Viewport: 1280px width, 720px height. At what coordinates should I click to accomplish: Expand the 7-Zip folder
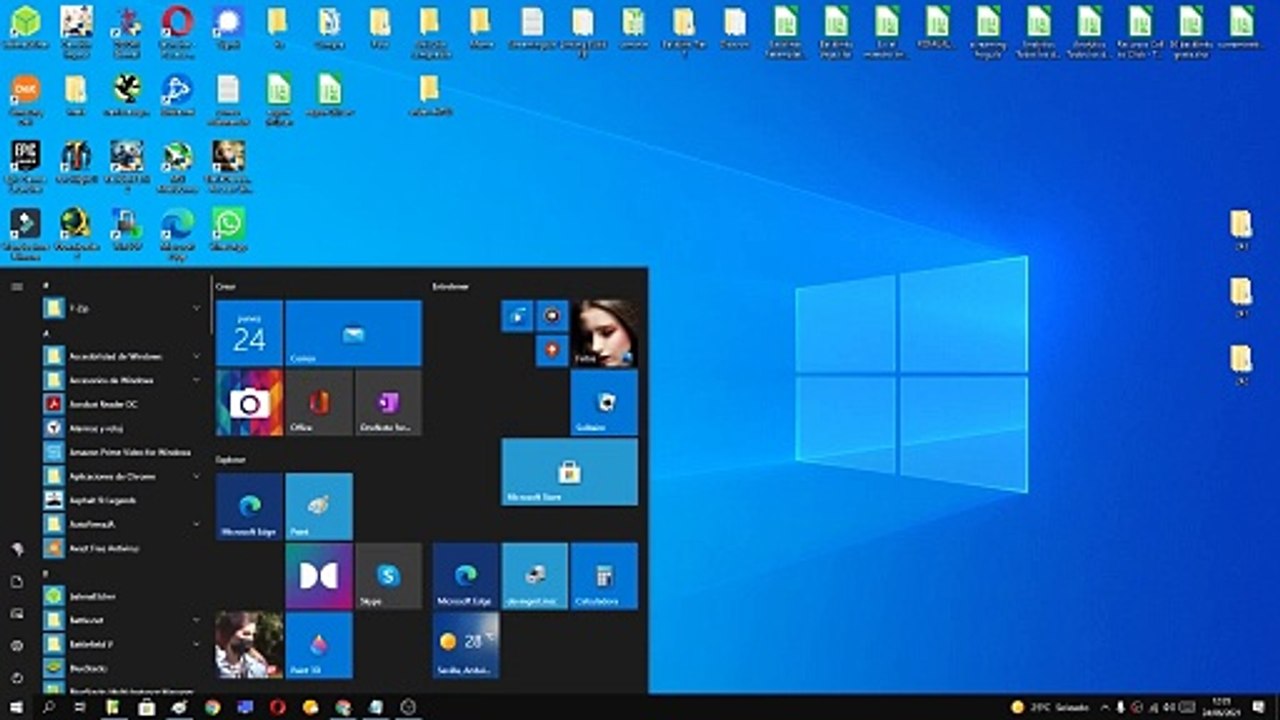[124, 308]
